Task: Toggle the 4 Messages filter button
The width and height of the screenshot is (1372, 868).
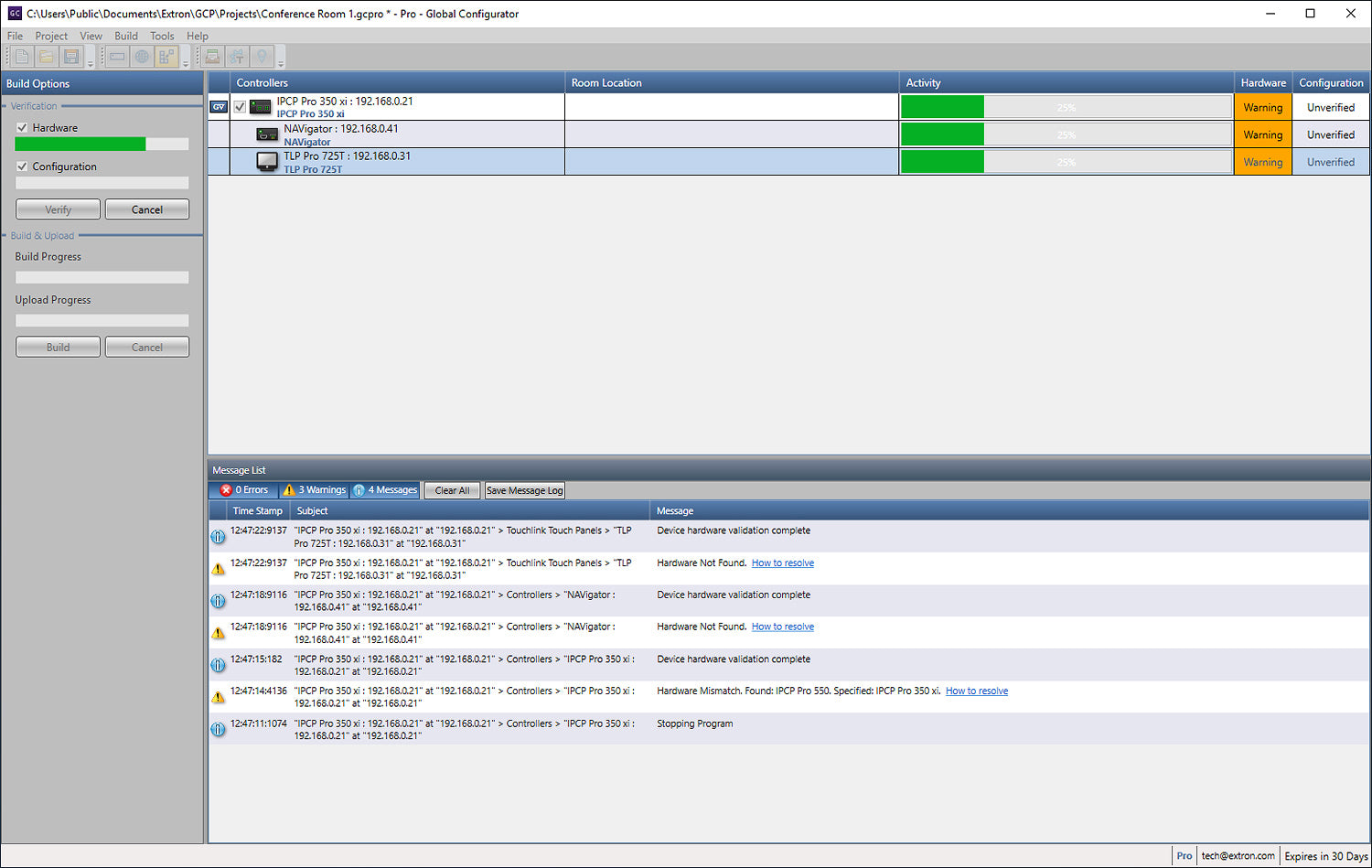Action: 385,490
